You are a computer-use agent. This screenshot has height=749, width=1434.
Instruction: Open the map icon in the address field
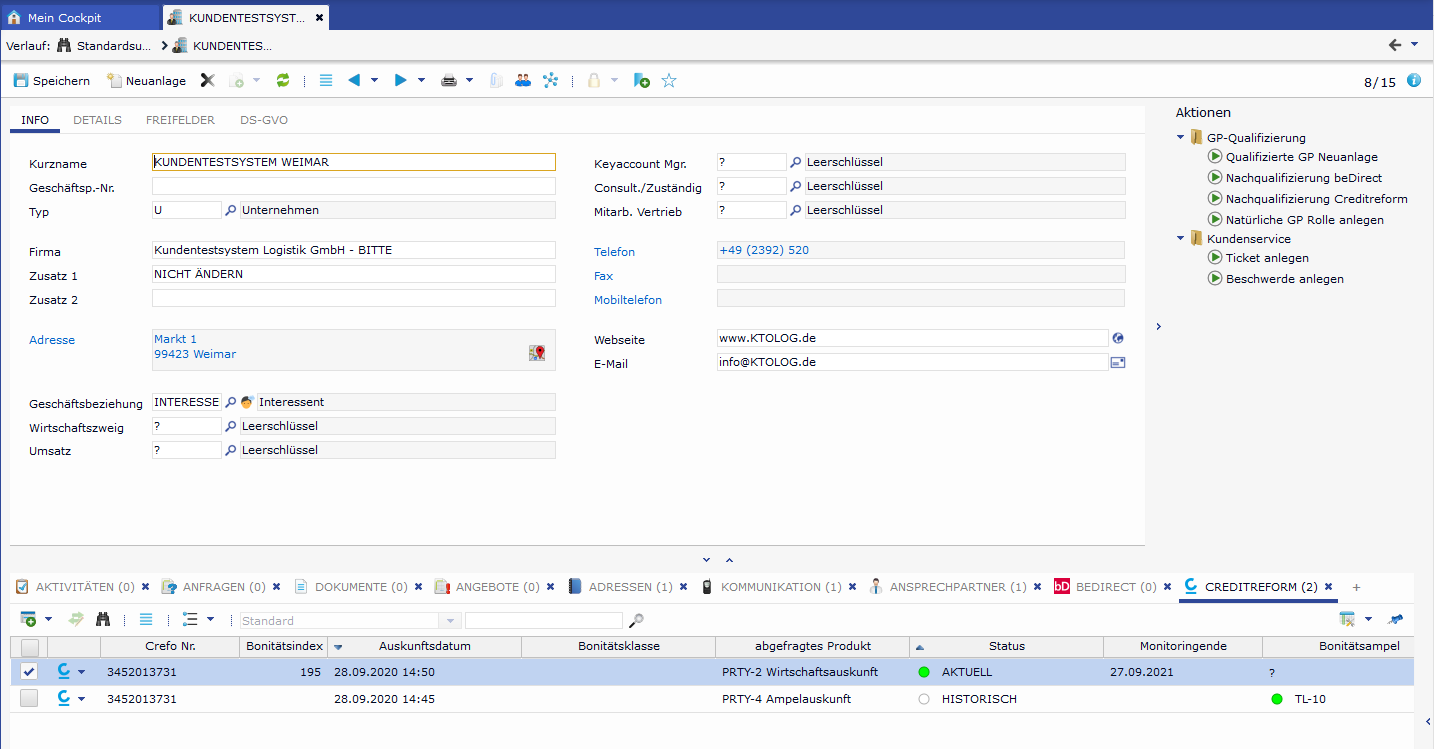(x=537, y=353)
